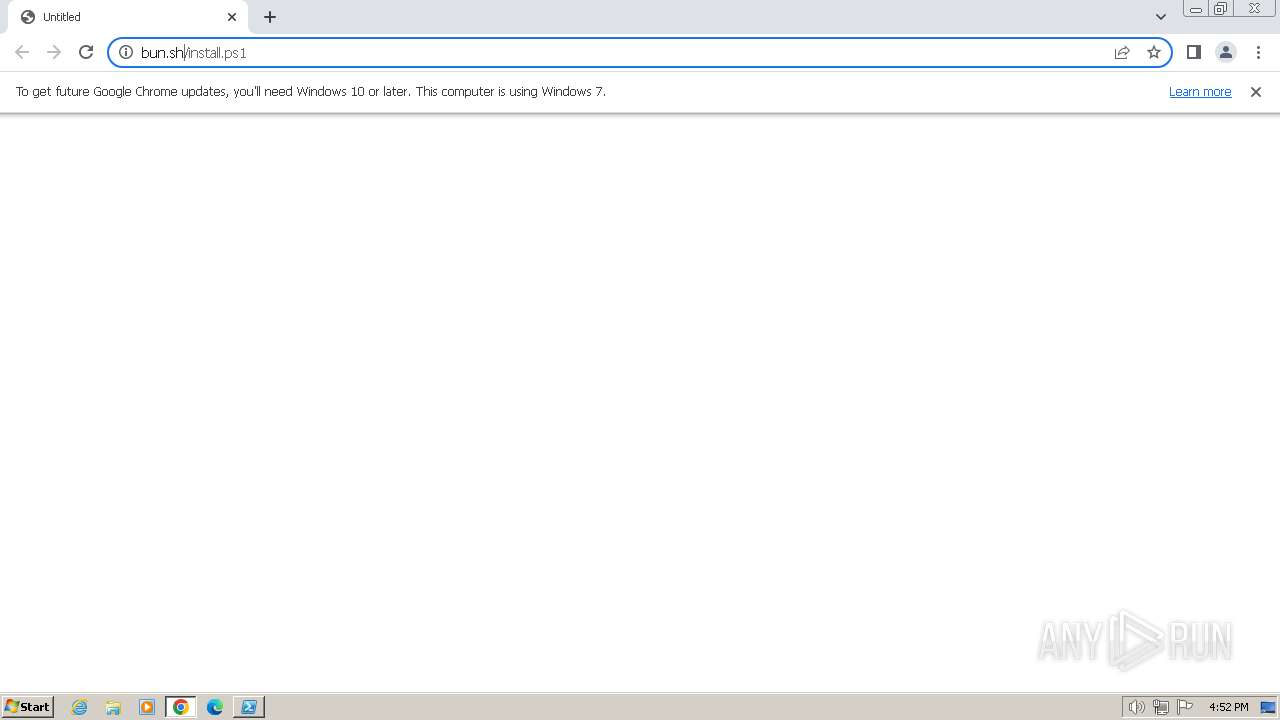Open volume control in system tray
This screenshot has height=720, width=1280.
pos(1137,707)
